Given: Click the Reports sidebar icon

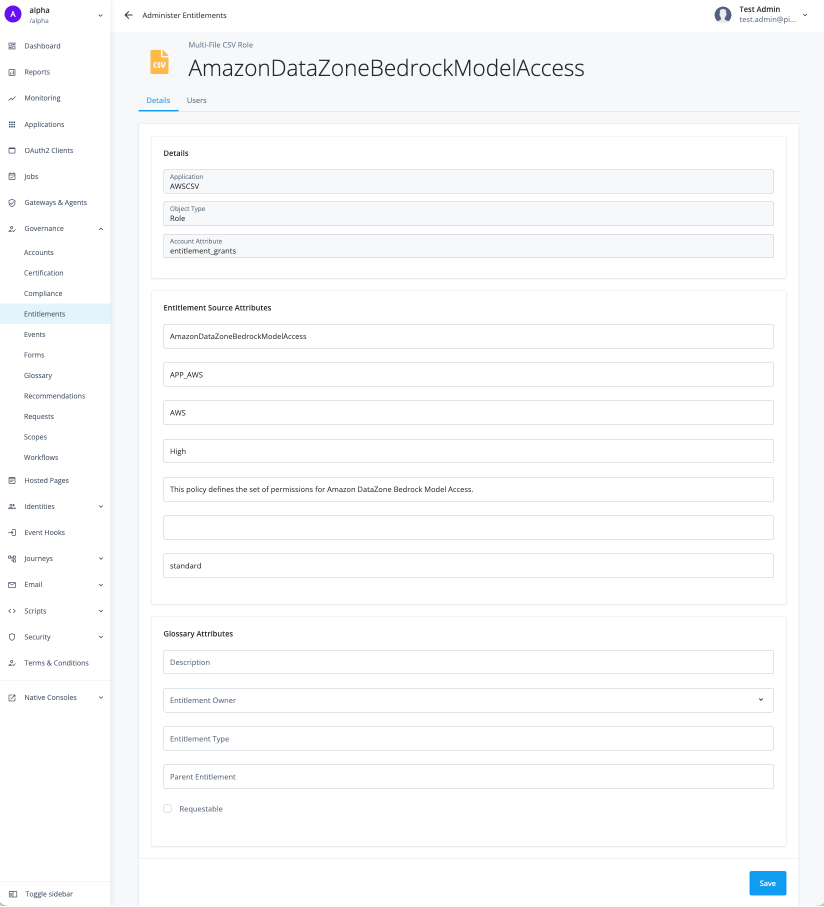Looking at the screenshot, I should pos(12,72).
